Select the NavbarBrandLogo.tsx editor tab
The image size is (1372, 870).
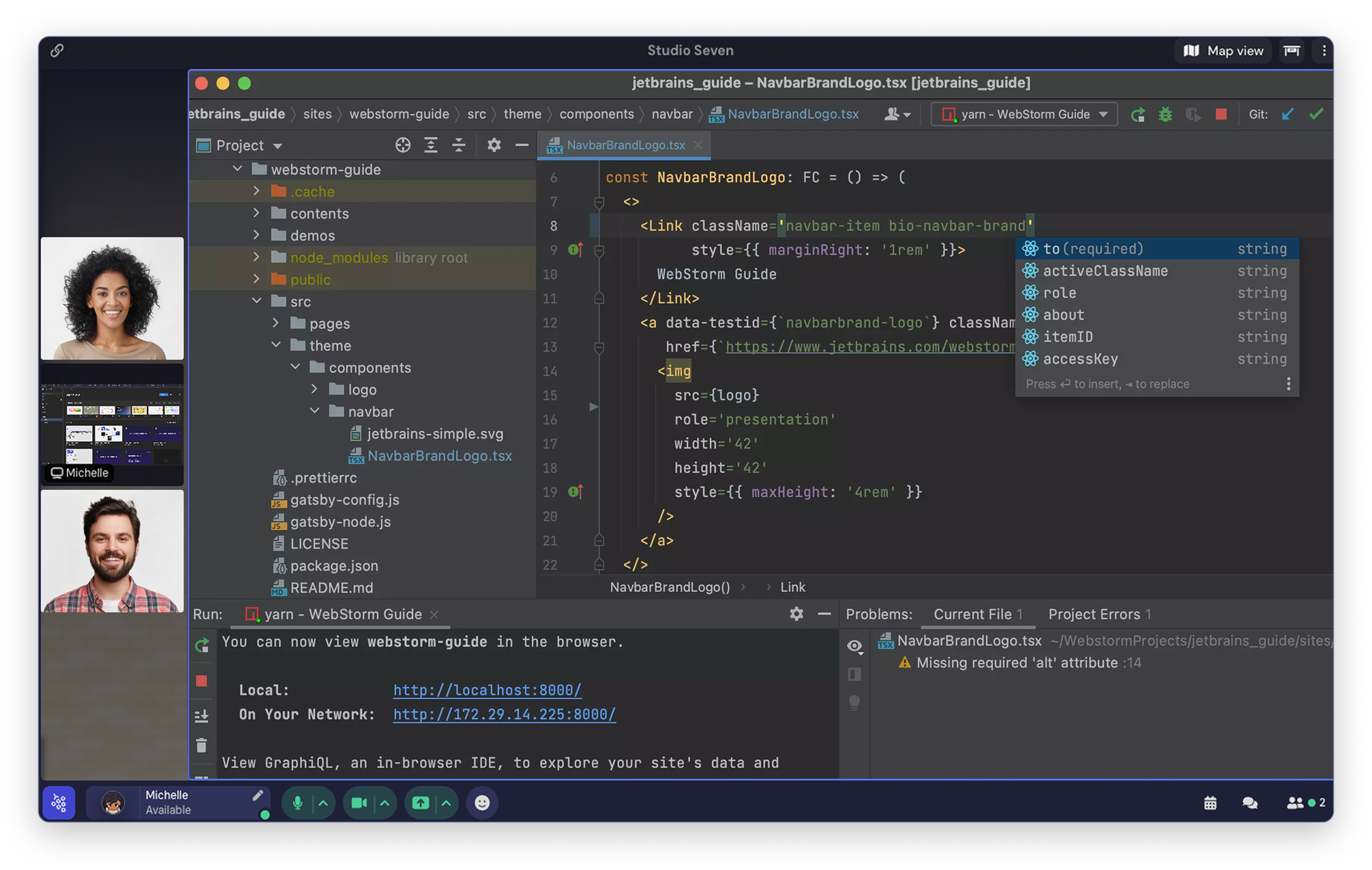coord(625,146)
